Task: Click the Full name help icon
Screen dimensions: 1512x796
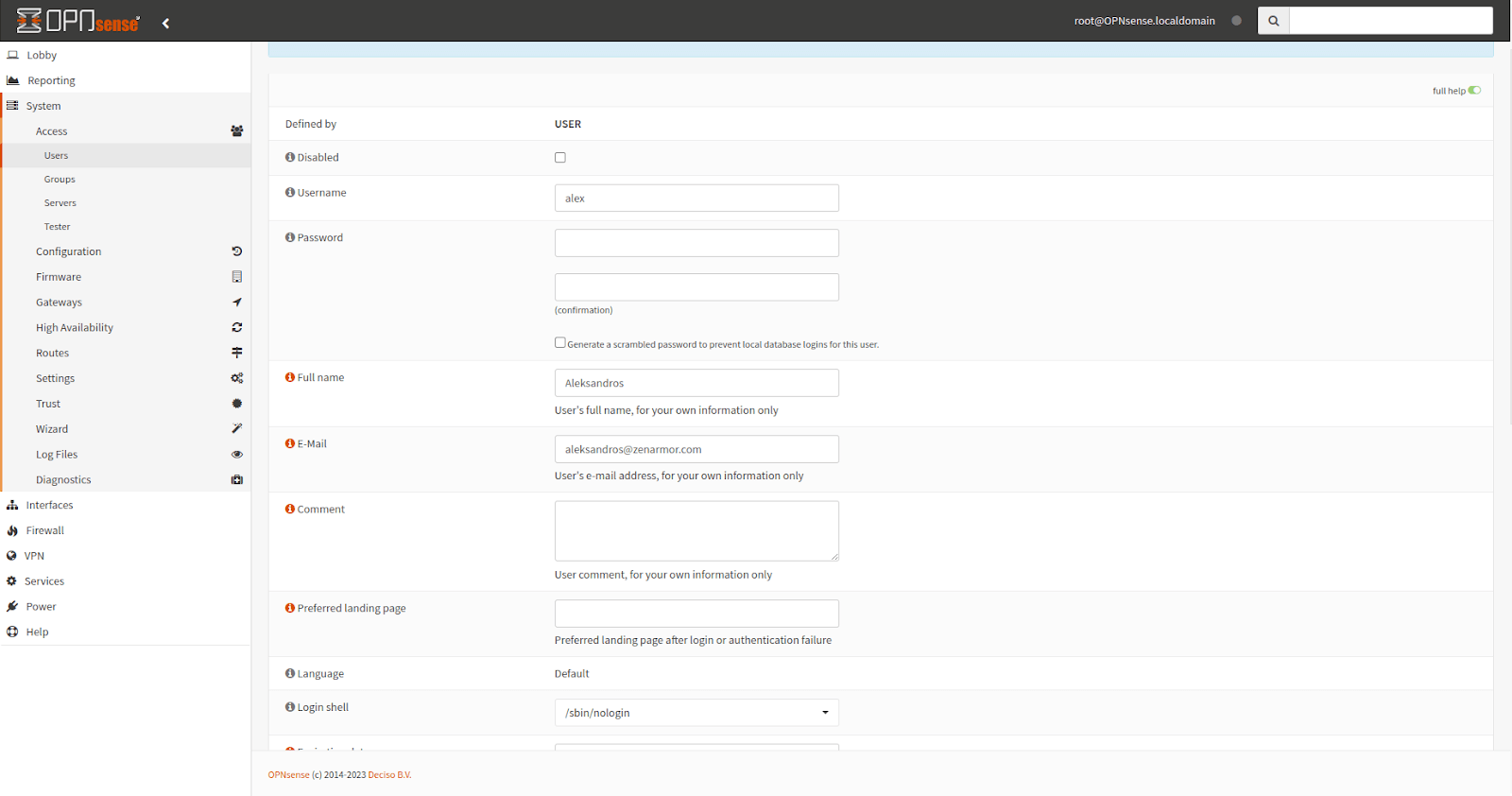Action: tap(290, 377)
